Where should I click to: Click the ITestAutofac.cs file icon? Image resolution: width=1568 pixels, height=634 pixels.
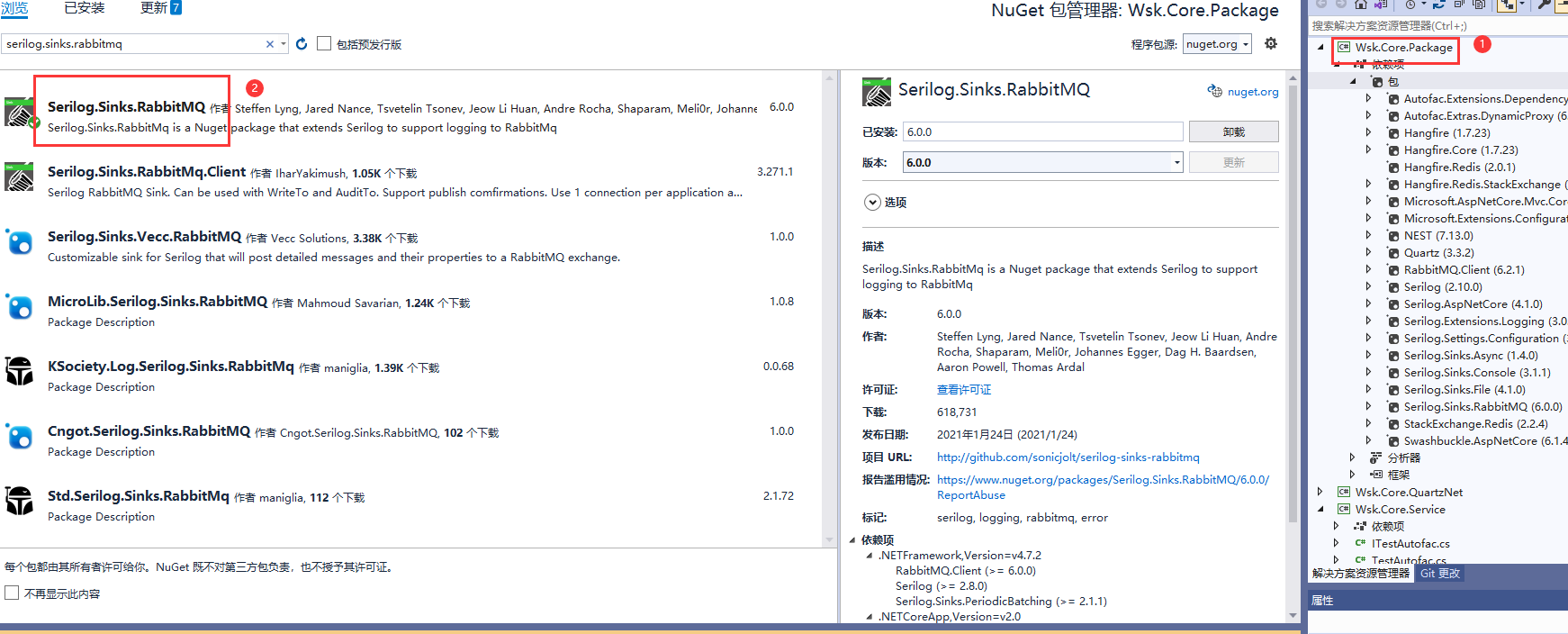[1360, 543]
